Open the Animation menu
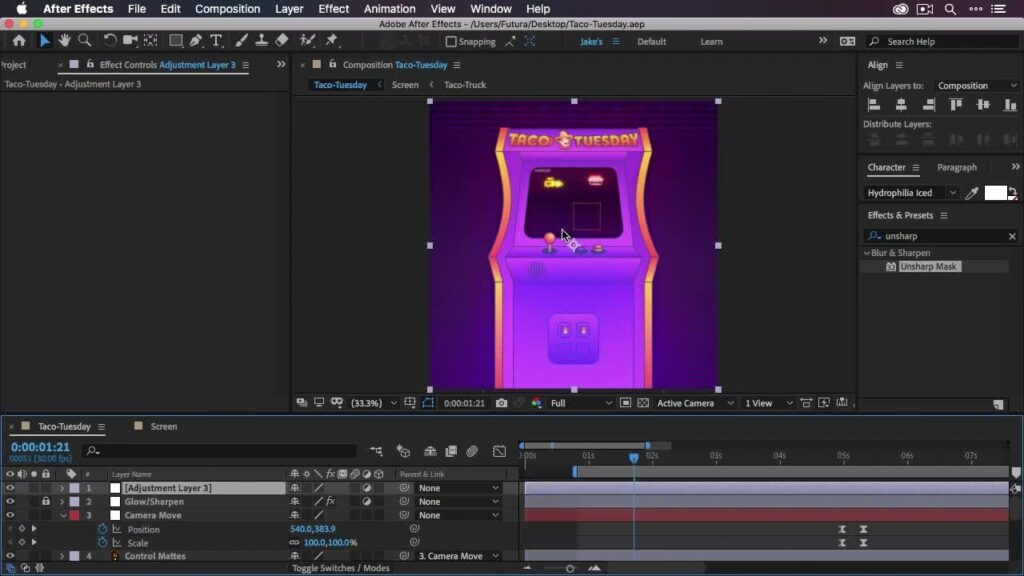This screenshot has height=576, width=1024. pyautogui.click(x=390, y=9)
